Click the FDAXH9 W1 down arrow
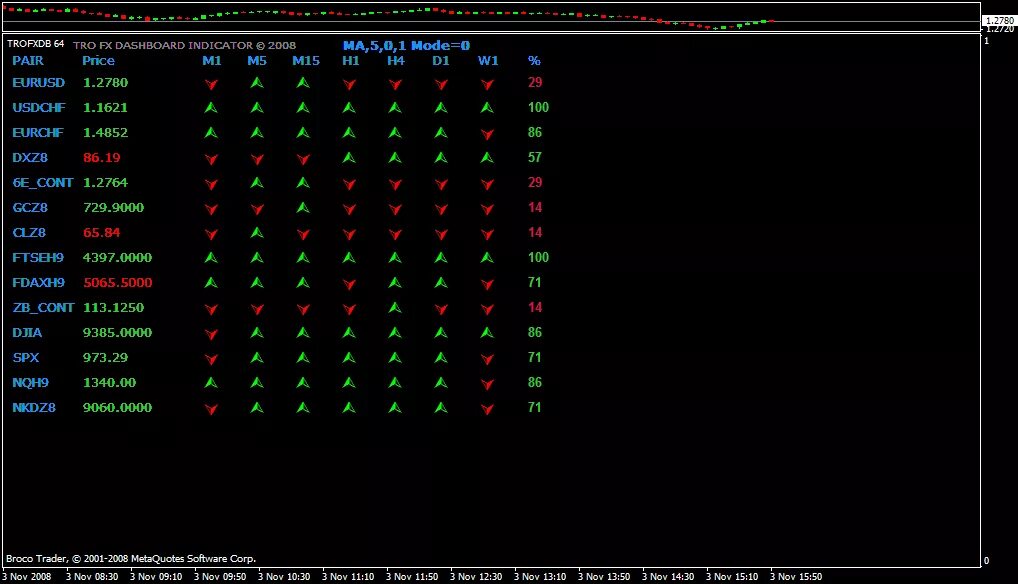 [x=487, y=284]
